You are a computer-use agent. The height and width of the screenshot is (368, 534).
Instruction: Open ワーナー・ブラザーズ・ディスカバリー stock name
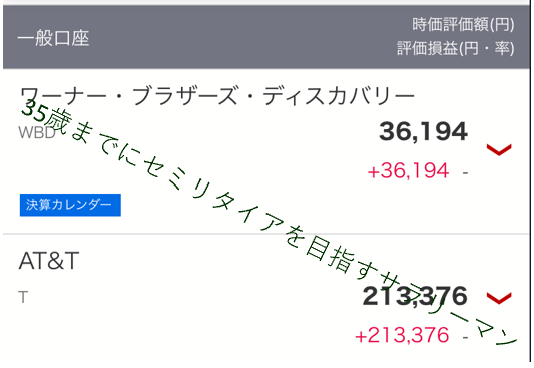217,96
